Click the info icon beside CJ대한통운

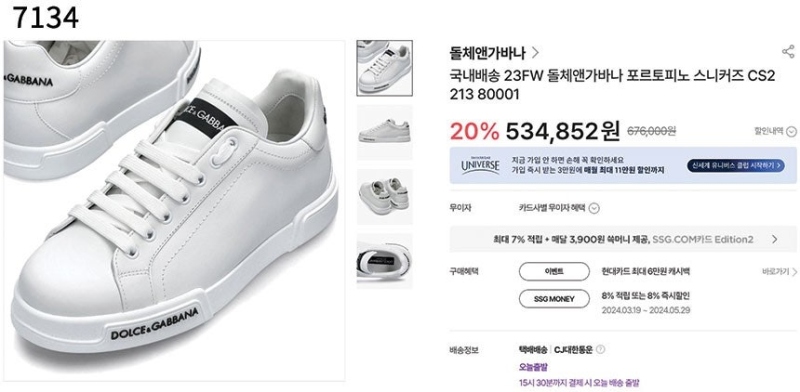[x=601, y=350]
